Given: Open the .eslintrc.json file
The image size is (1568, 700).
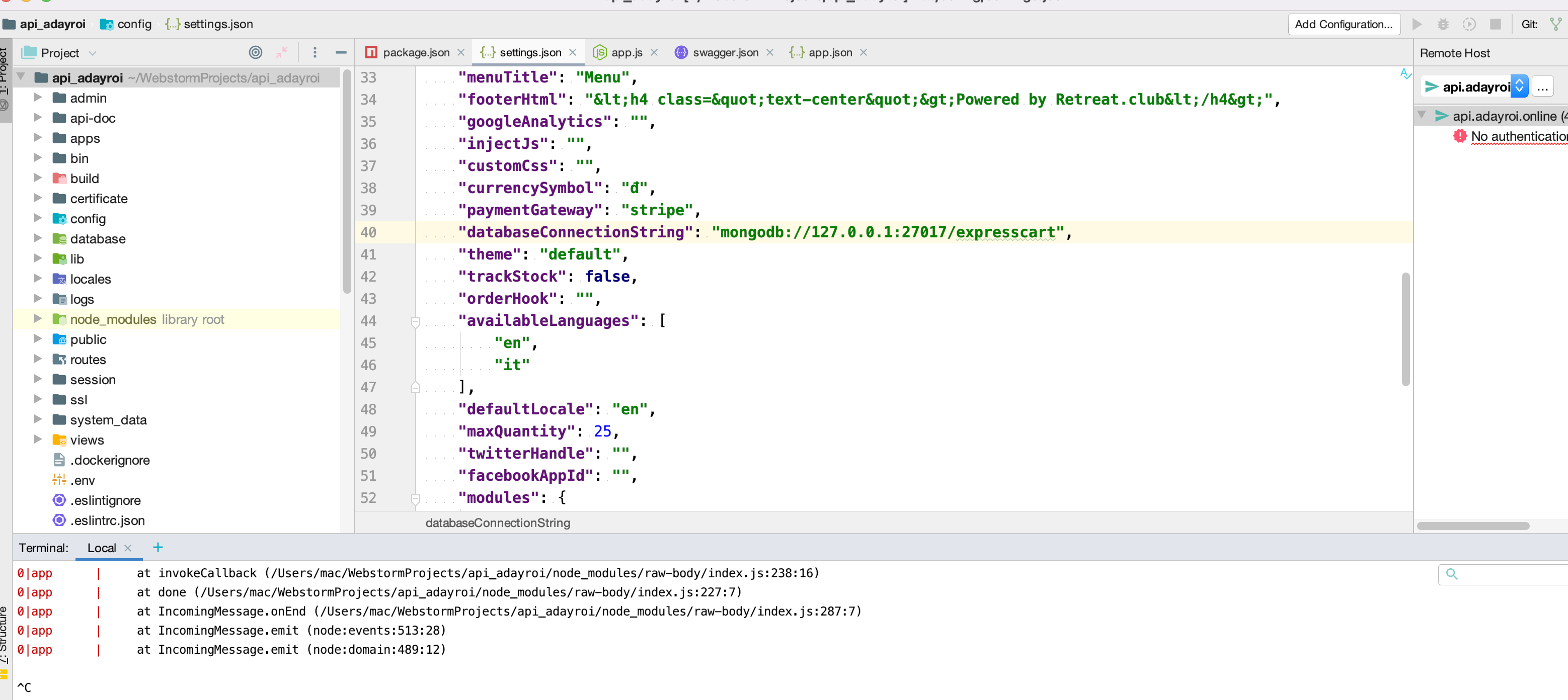Looking at the screenshot, I should (107, 520).
